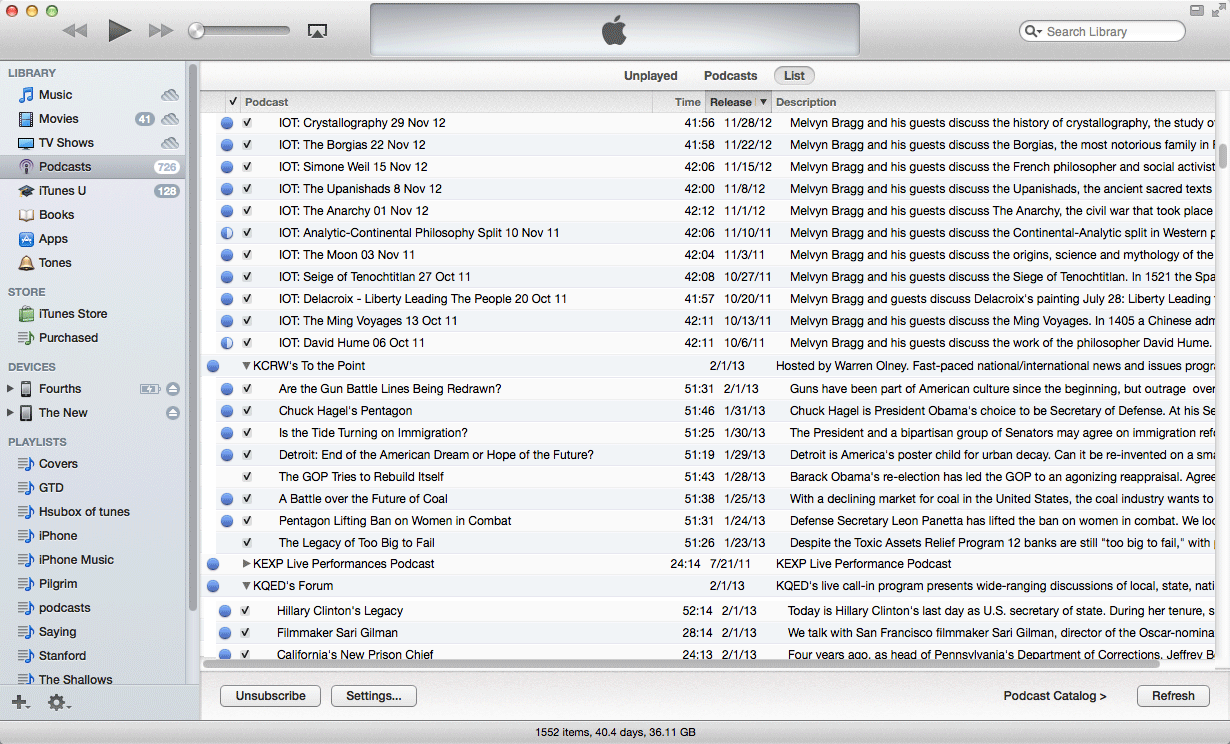Select the Pilgrim playlist
The width and height of the screenshot is (1230, 744).
[58, 584]
